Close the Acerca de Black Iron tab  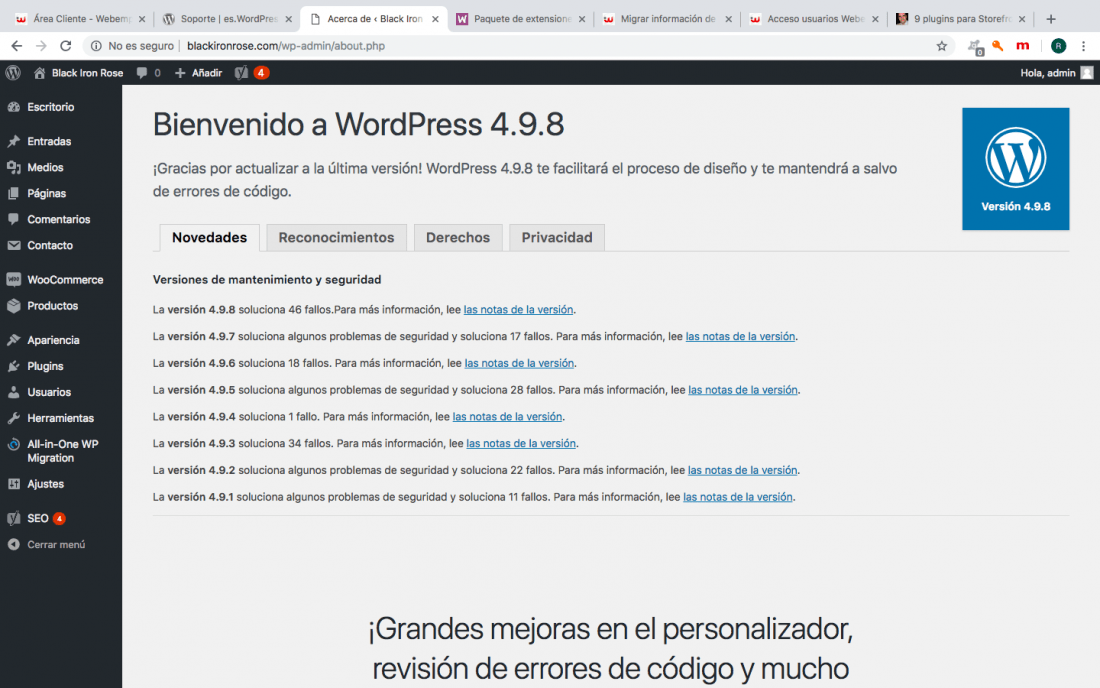pos(435,20)
